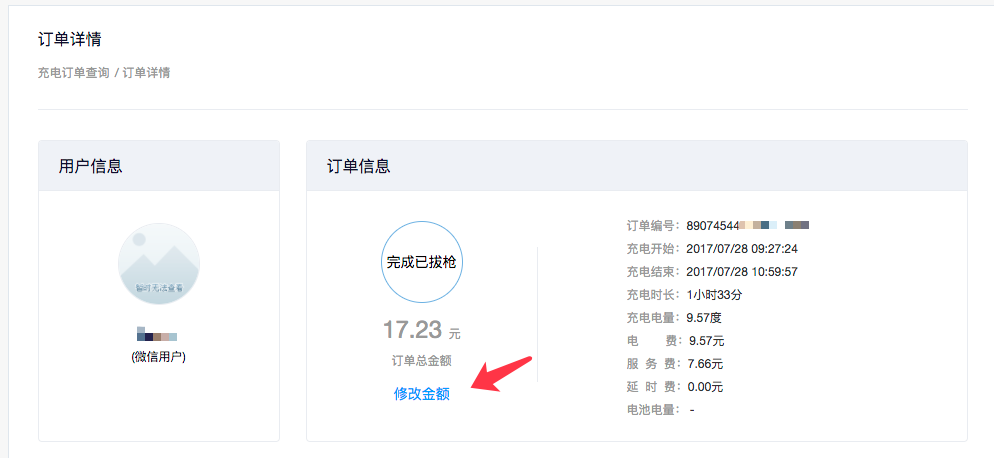Click the 完成已拔枪 status circle
994x458 pixels.
pyautogui.click(x=422, y=262)
